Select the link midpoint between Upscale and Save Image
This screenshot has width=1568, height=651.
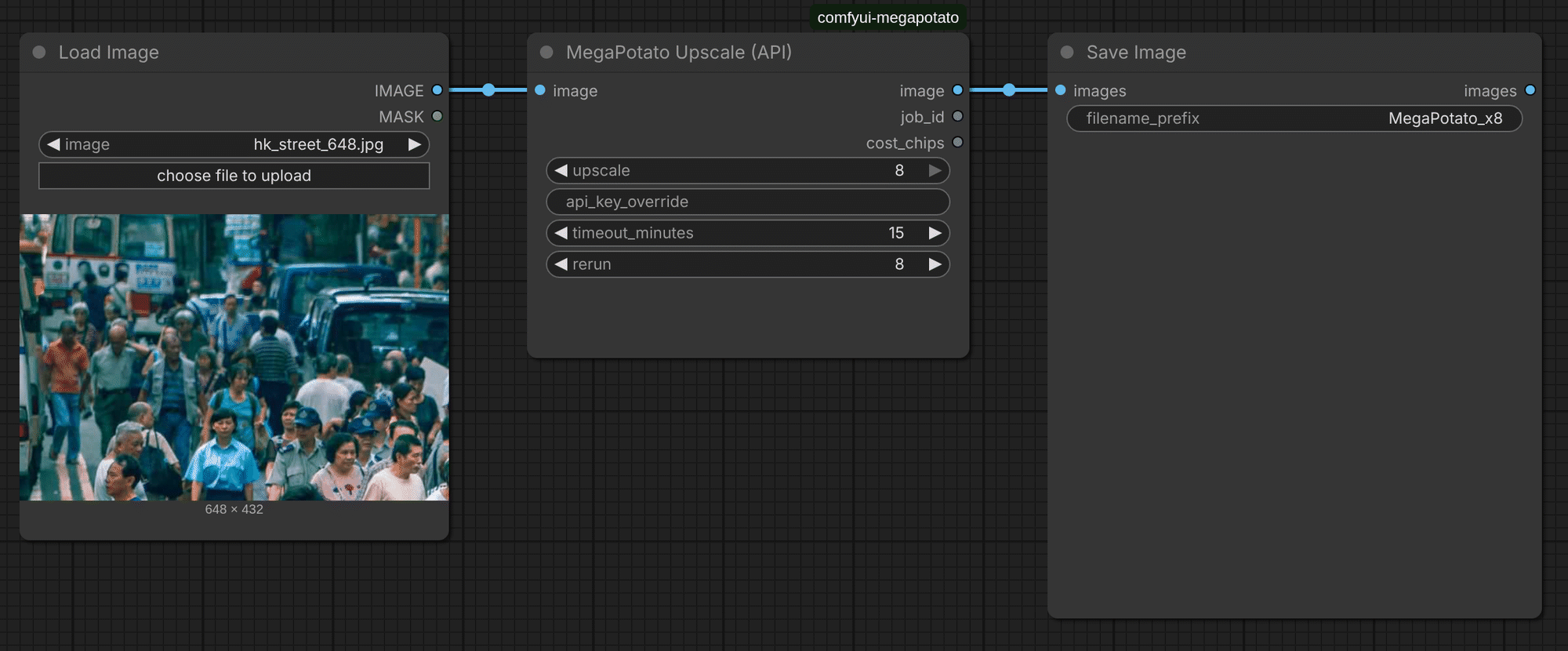(1009, 90)
